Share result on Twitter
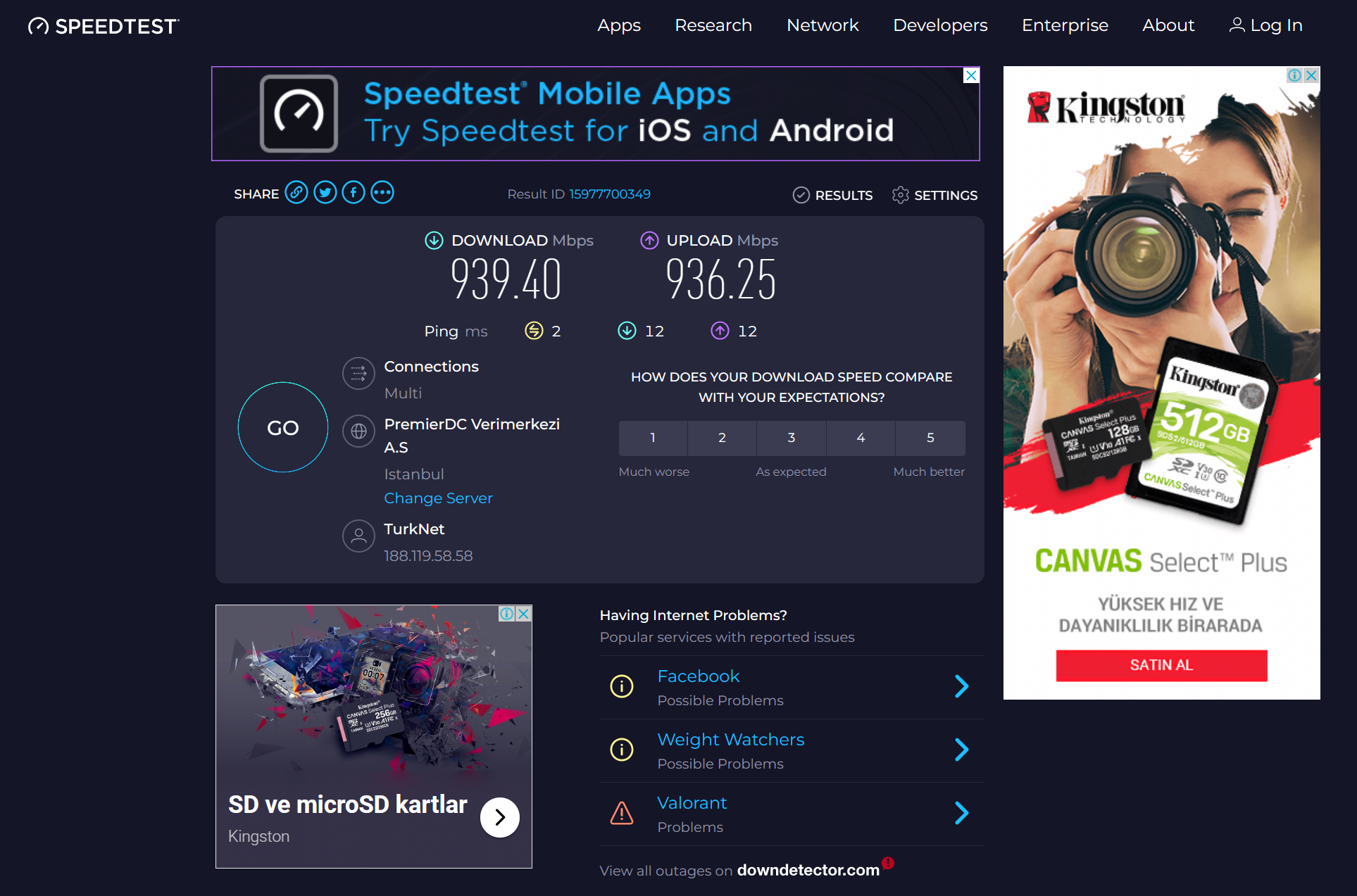The height and width of the screenshot is (896, 1357). [x=325, y=192]
